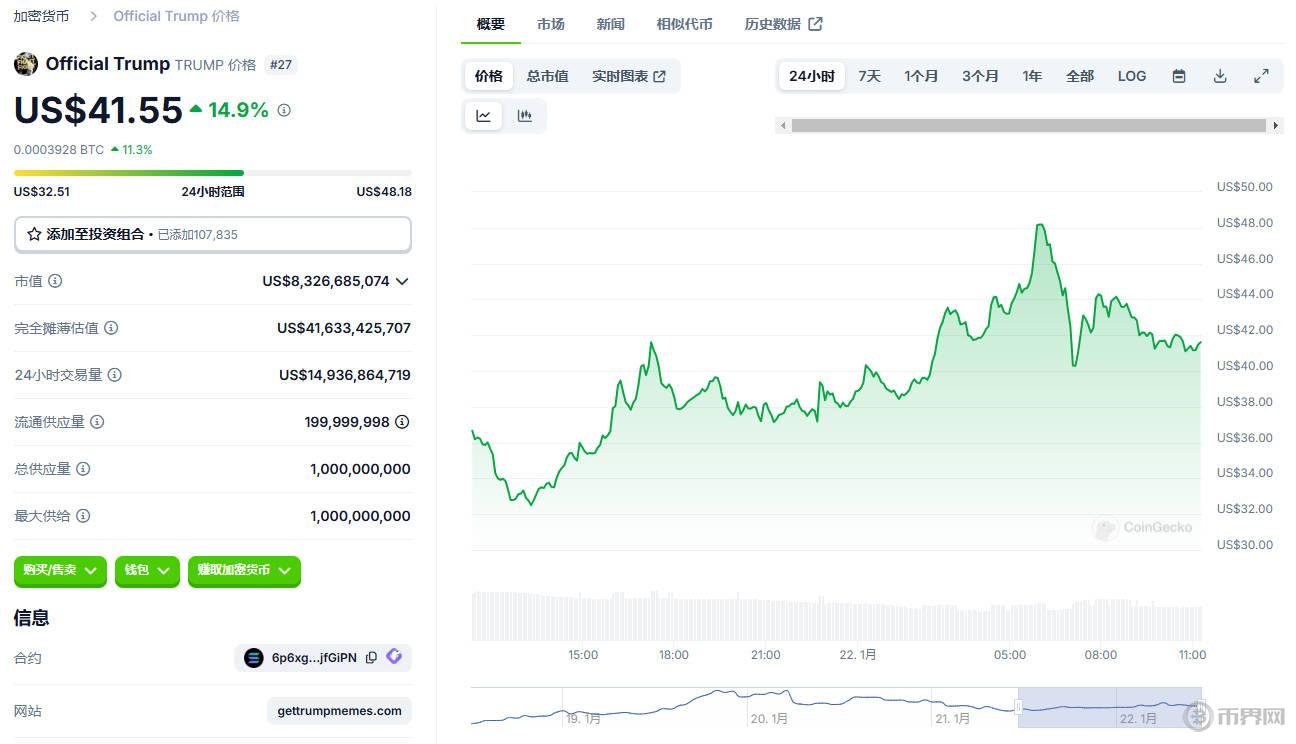1296x744 pixels.
Task: Open the 市场 tab
Action: [551, 24]
